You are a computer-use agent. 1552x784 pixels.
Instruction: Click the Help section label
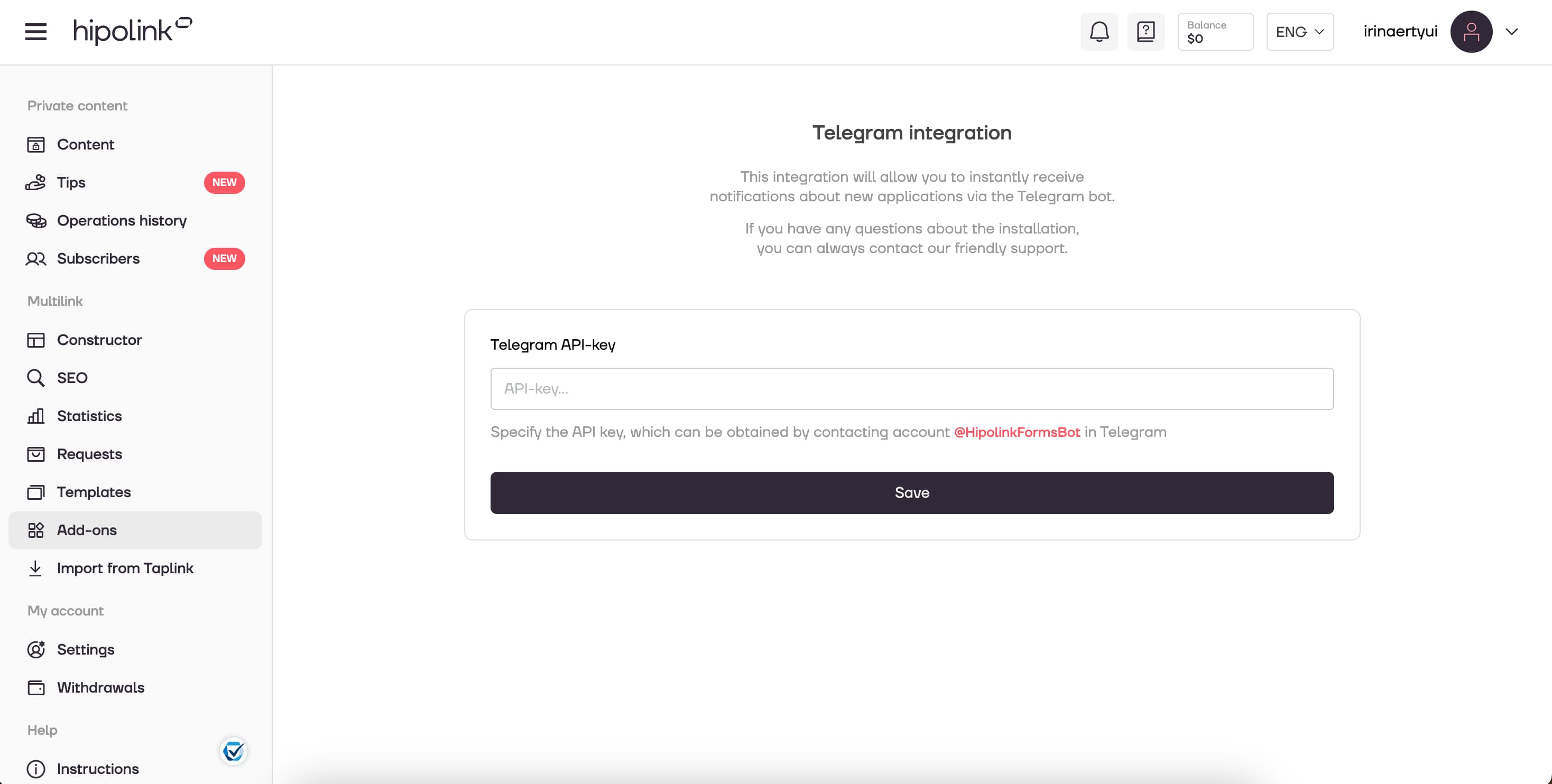click(42, 730)
